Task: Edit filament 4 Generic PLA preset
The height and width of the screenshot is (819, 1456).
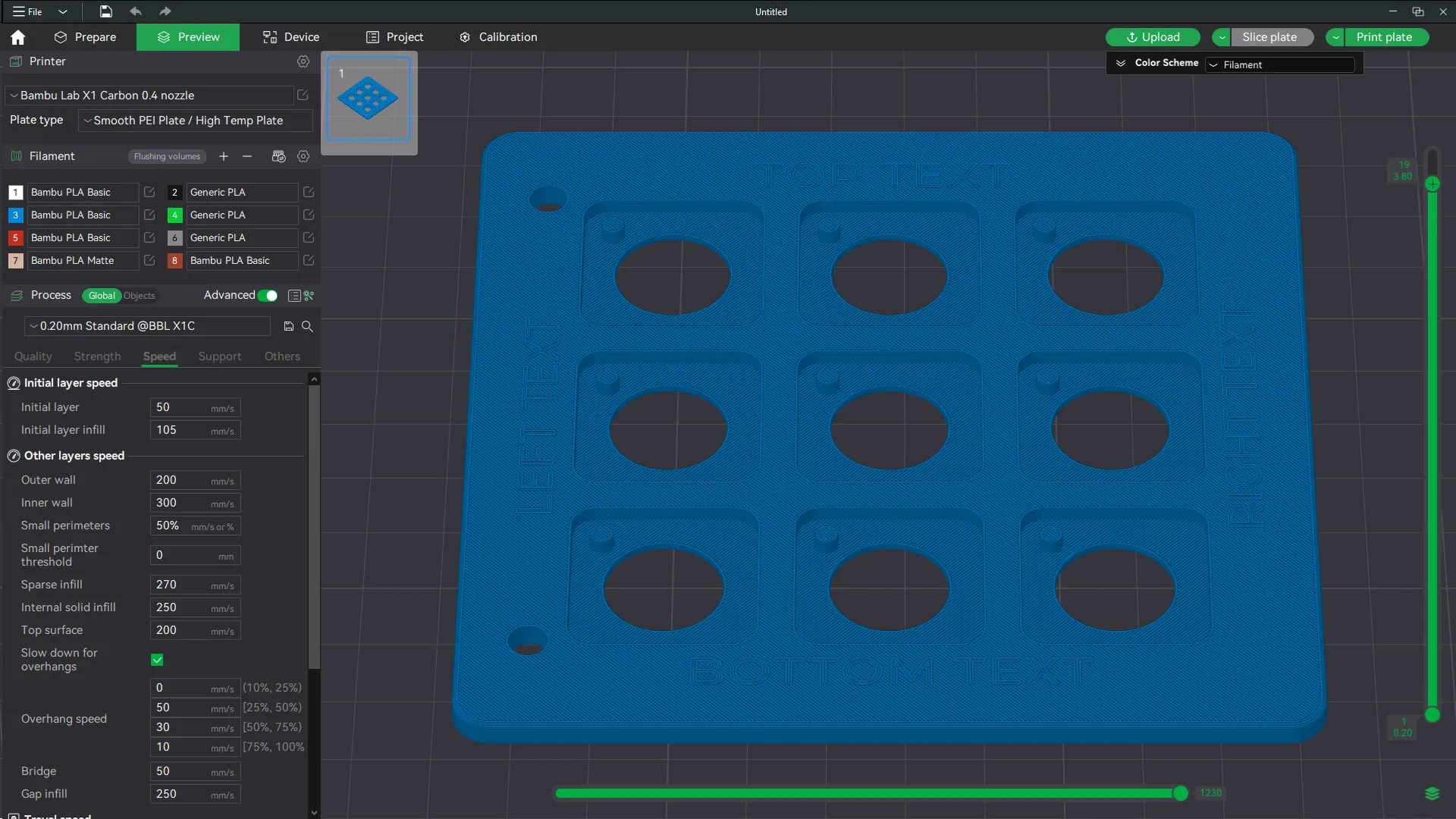Action: 309,215
